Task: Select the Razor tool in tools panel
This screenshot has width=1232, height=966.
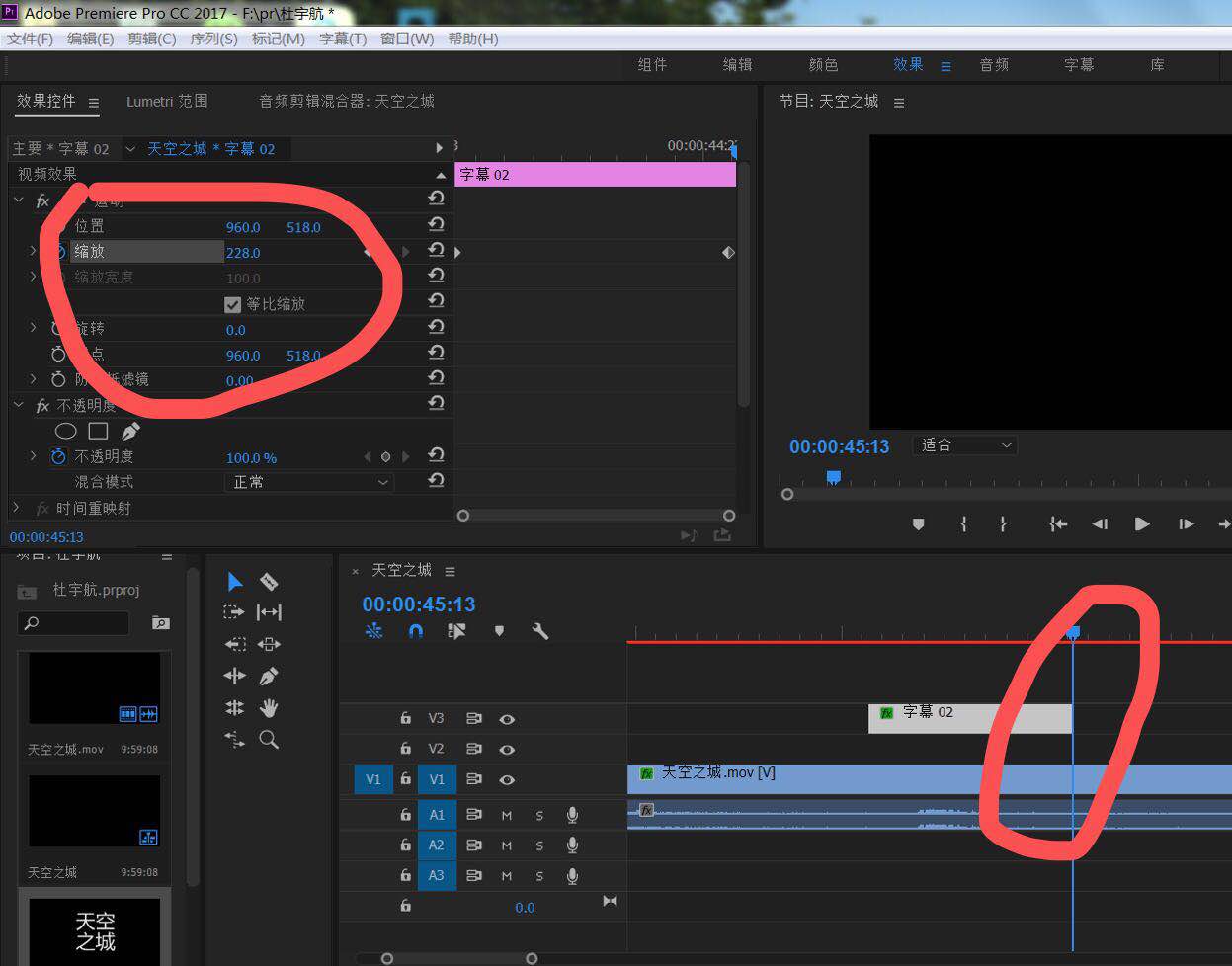Action: tap(268, 581)
